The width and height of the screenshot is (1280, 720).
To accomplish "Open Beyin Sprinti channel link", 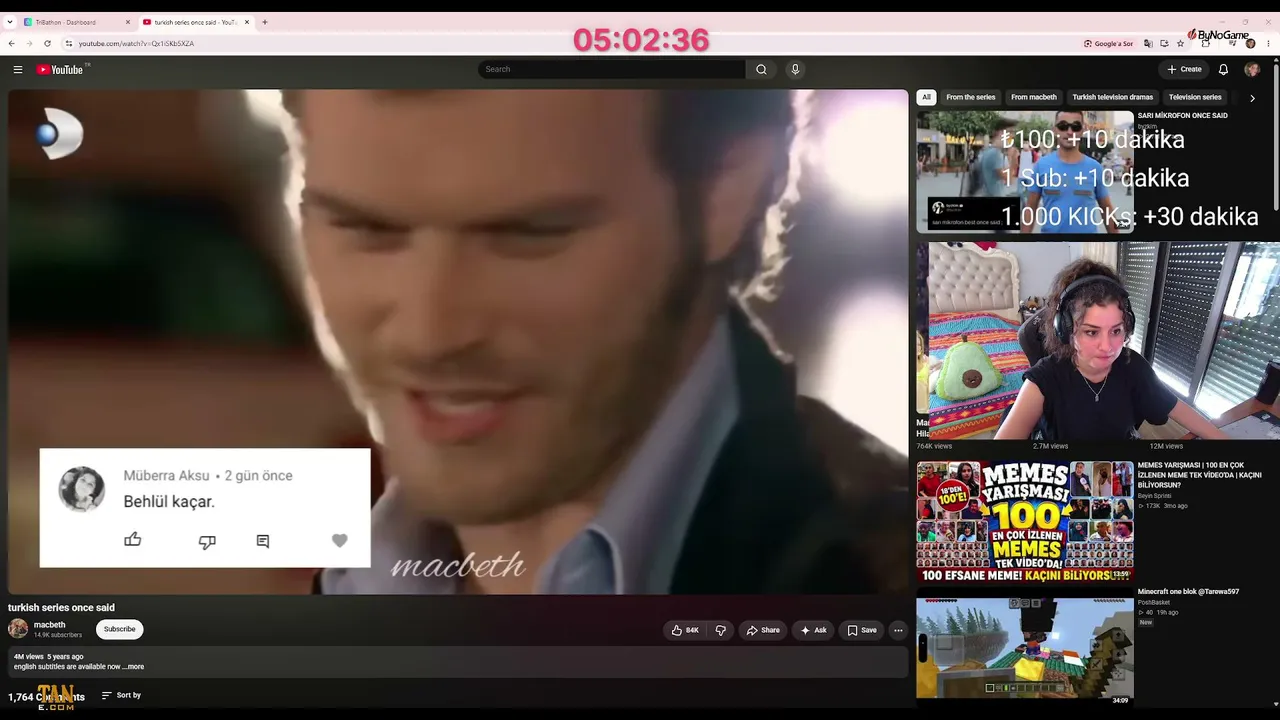I will point(1154,496).
